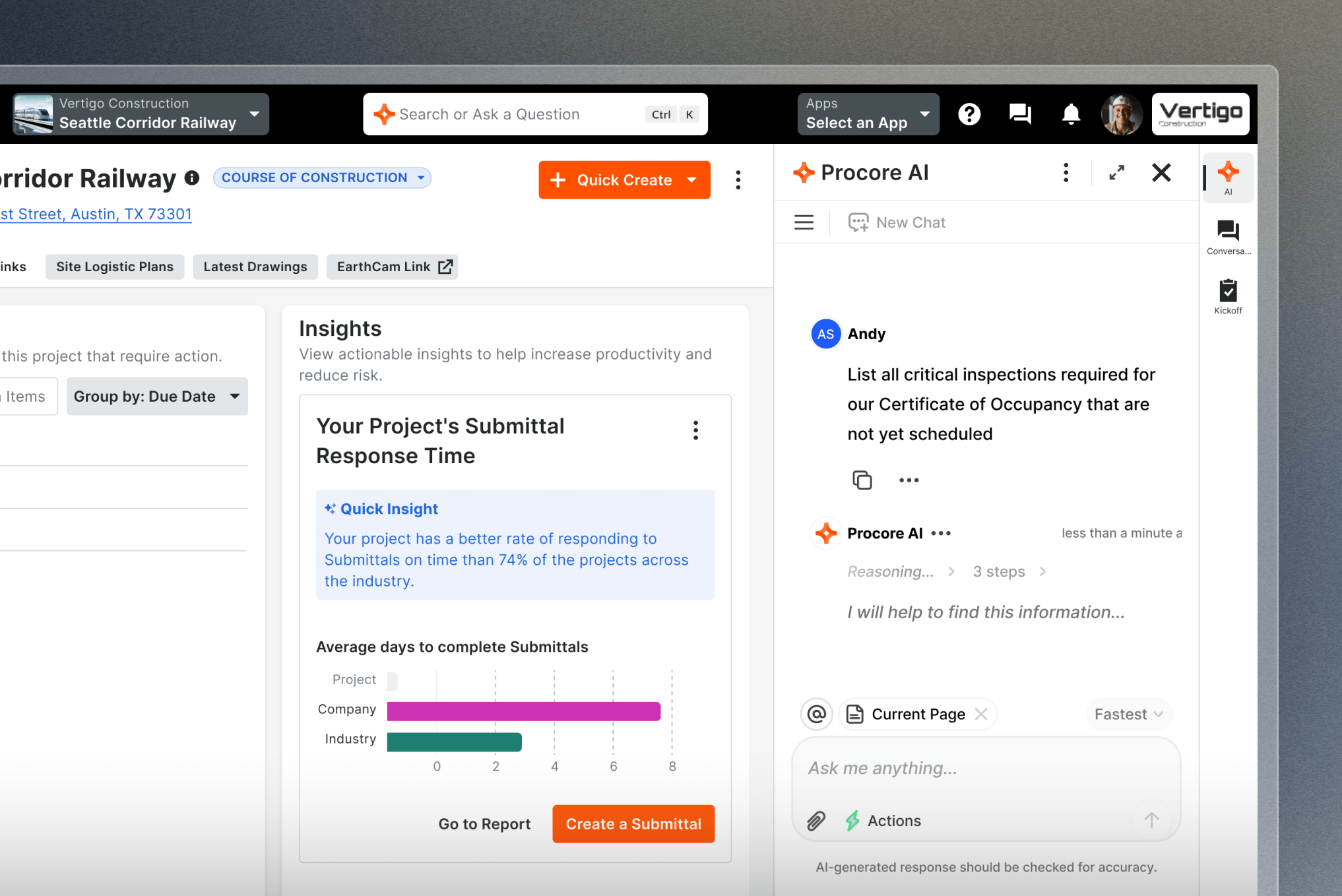Open the user profile avatar
This screenshot has width=1342, height=896.
pyautogui.click(x=1121, y=114)
